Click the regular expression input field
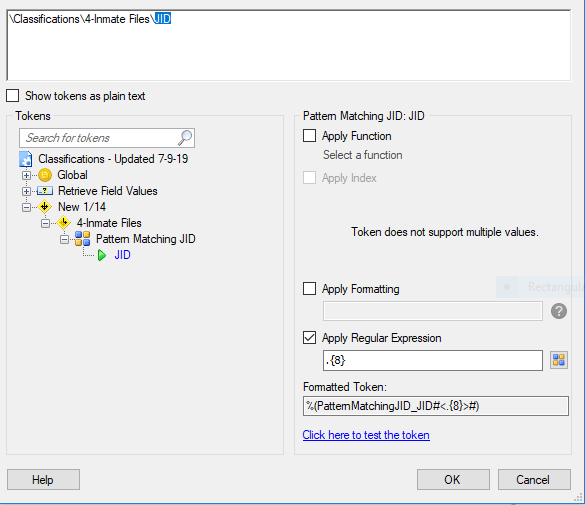585x505 pixels. tap(433, 360)
